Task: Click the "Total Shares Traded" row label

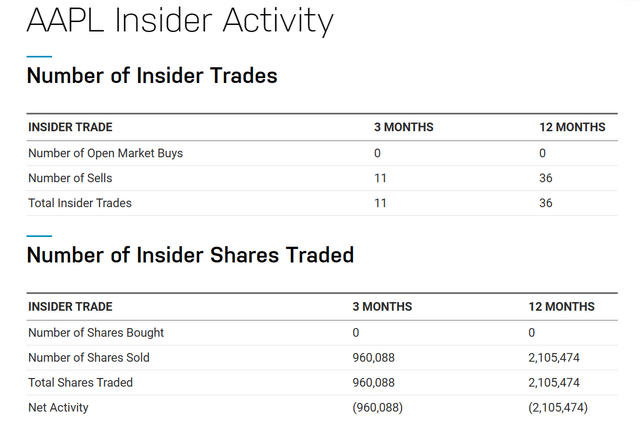Action: coord(80,382)
